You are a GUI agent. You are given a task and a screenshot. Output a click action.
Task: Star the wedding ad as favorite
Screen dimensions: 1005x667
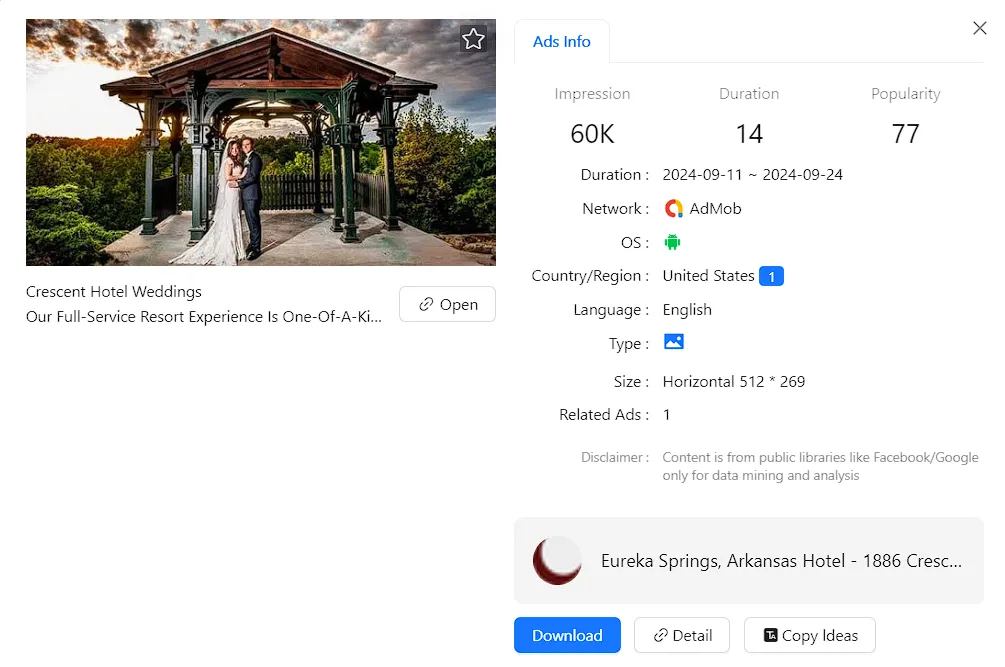pos(473,39)
